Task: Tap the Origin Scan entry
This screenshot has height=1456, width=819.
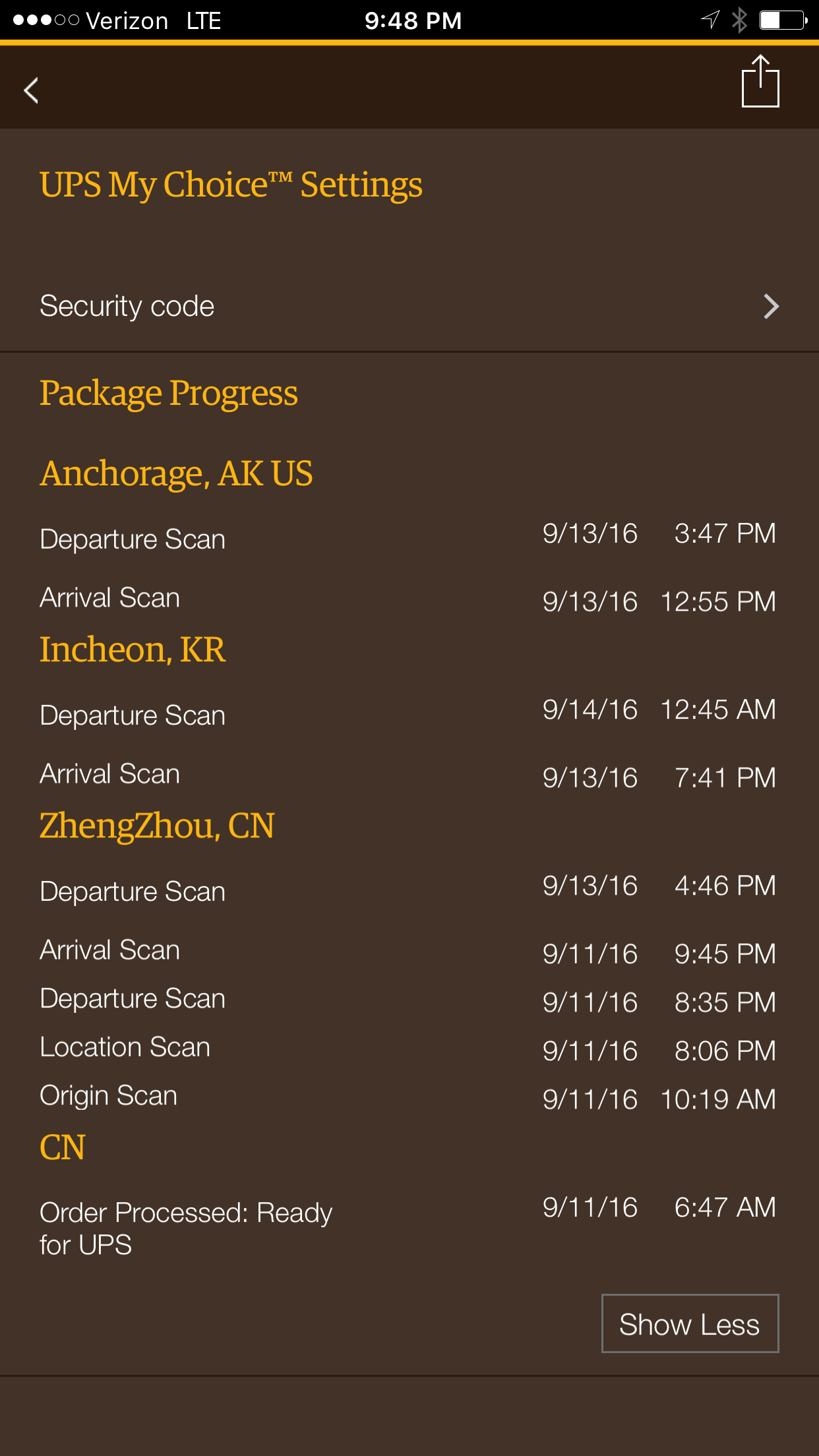Action: 408,1097
